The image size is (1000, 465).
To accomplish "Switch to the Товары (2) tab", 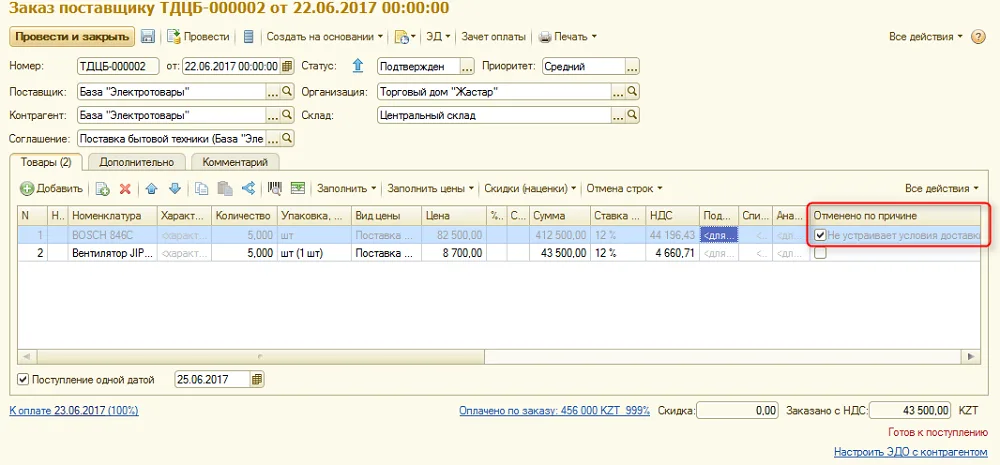I will (x=46, y=162).
